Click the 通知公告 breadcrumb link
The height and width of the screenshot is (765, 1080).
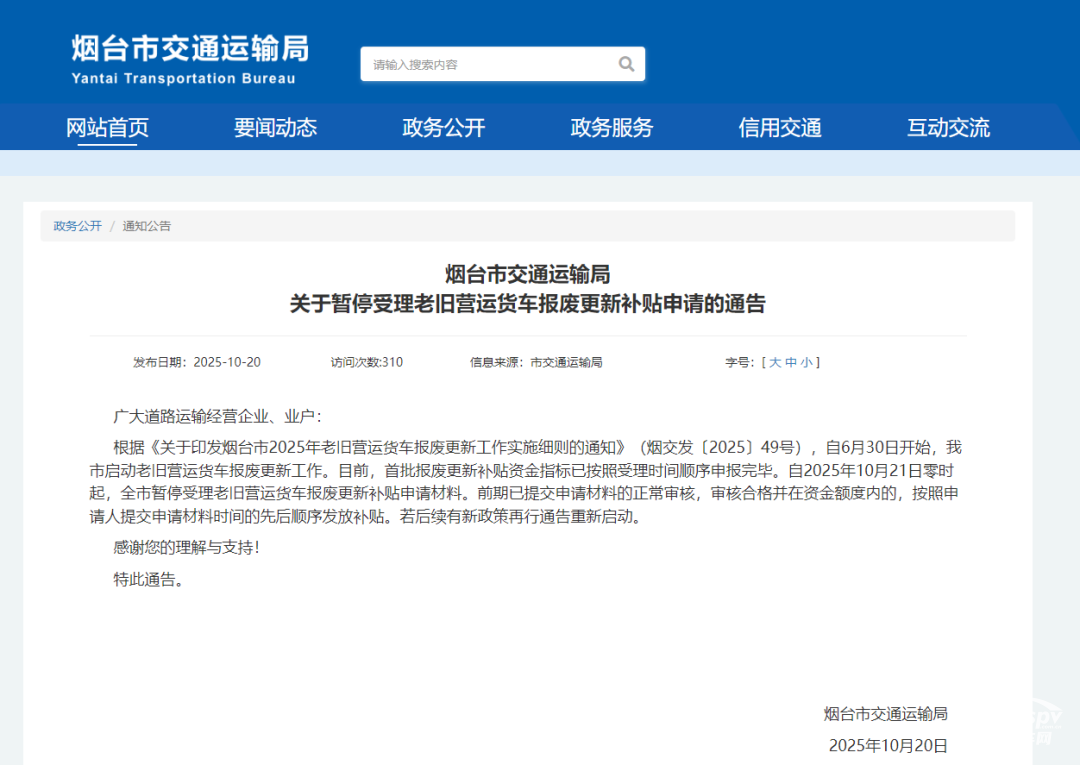click(x=147, y=226)
